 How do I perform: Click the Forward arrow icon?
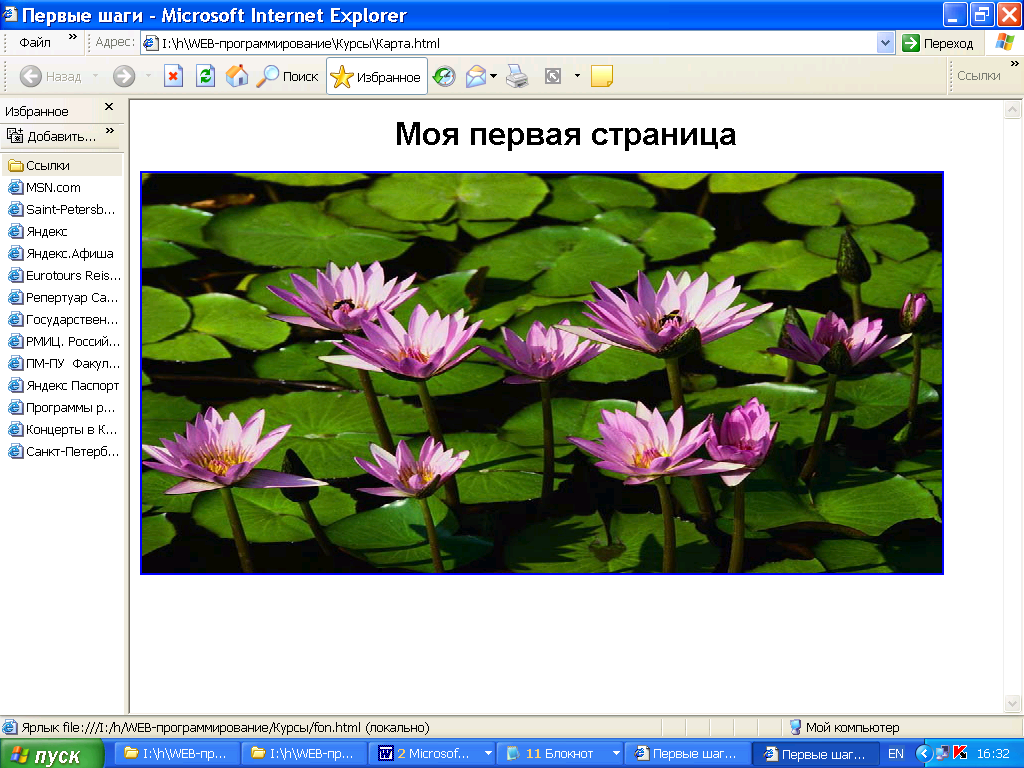click(123, 76)
